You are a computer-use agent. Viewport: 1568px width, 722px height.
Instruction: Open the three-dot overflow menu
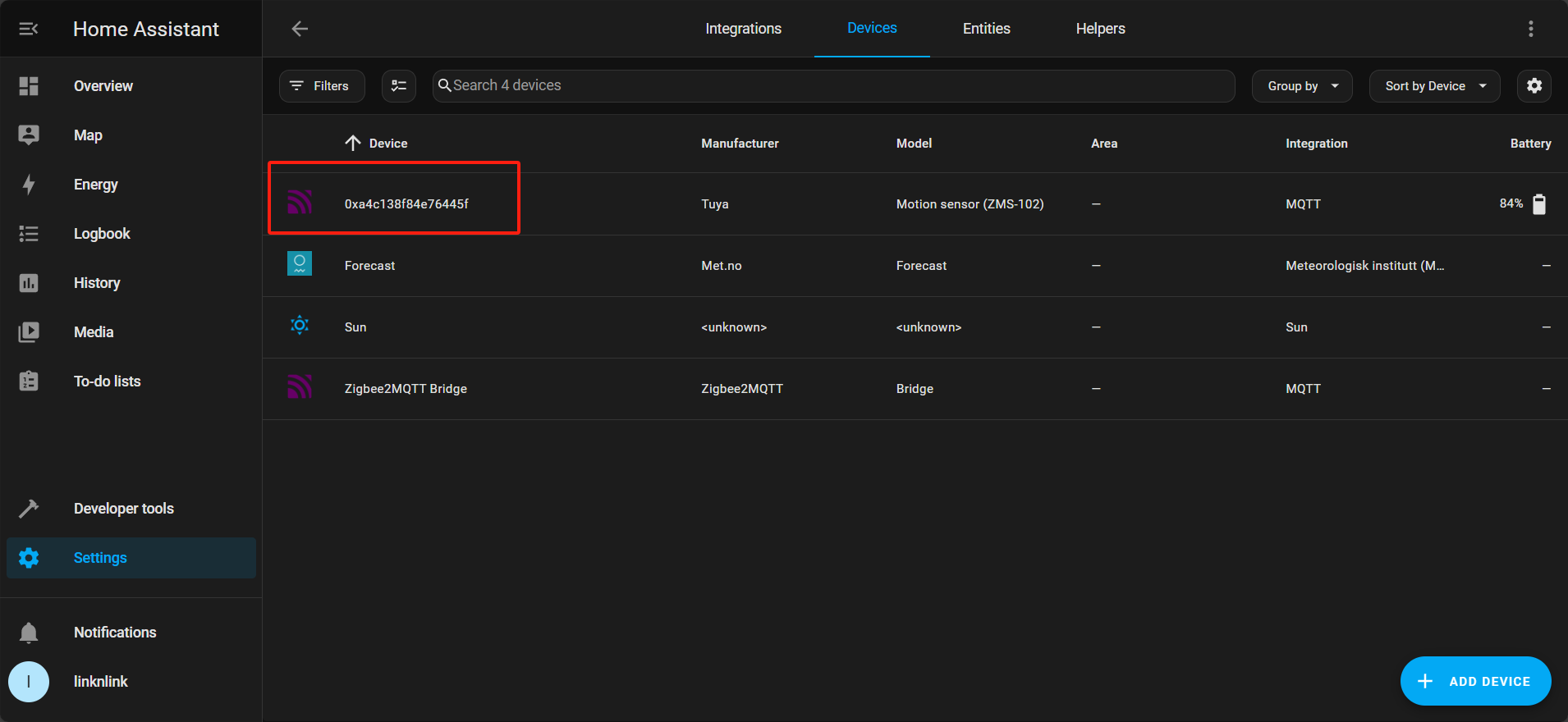click(1530, 29)
